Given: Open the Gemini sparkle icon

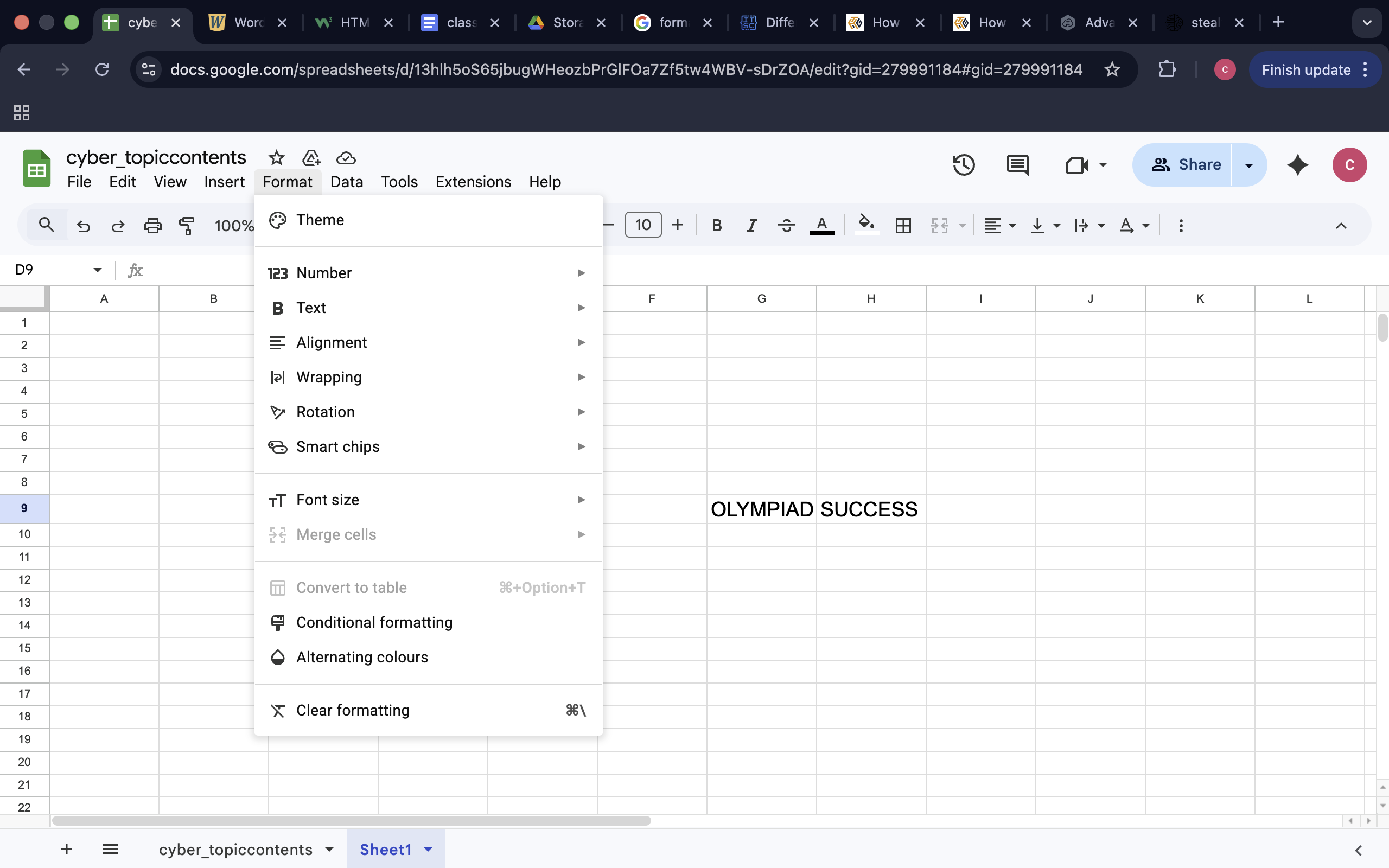Looking at the screenshot, I should point(1297,165).
